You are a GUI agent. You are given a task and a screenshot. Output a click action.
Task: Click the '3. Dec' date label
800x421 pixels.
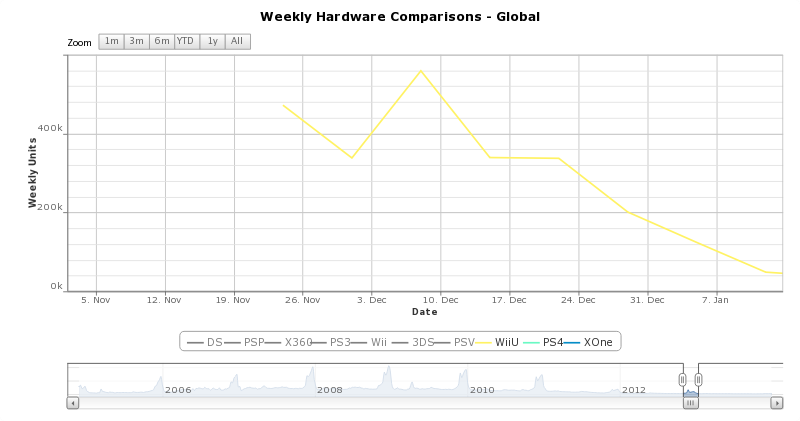tap(371, 300)
